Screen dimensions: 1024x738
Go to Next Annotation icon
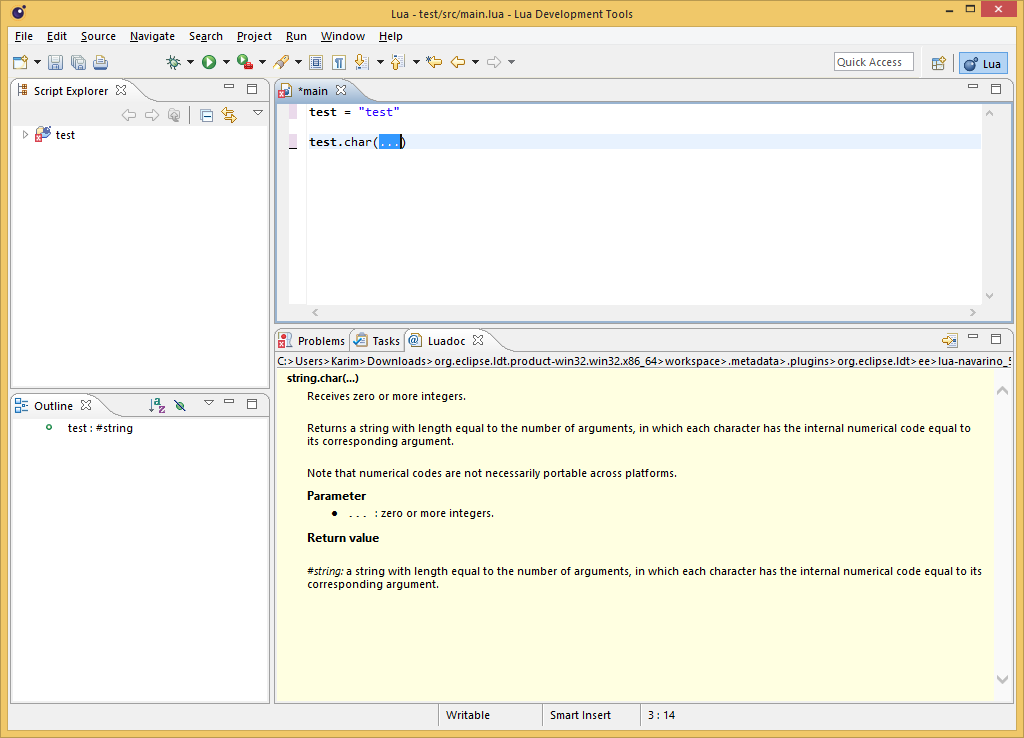coord(361,62)
